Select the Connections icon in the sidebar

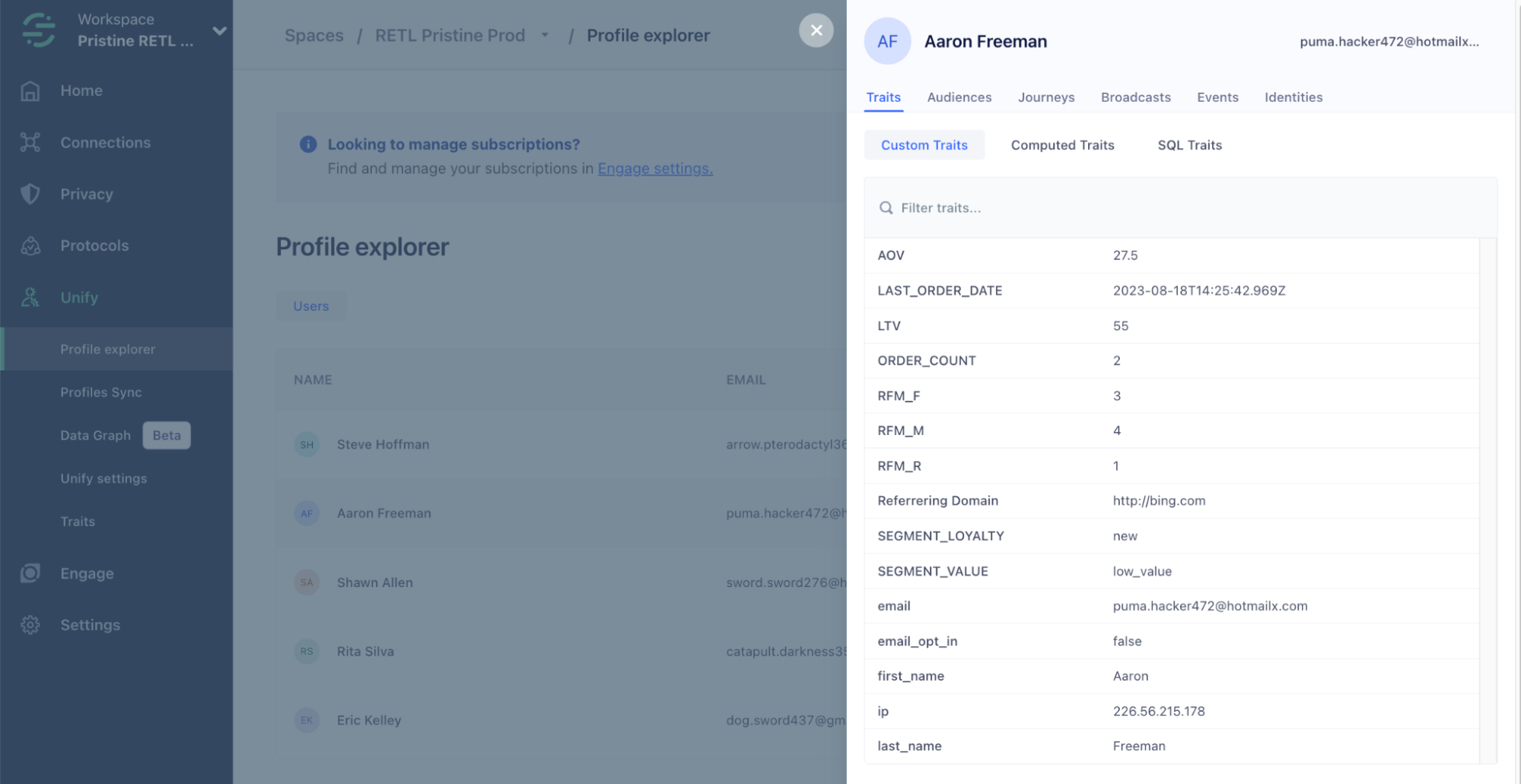click(x=30, y=142)
